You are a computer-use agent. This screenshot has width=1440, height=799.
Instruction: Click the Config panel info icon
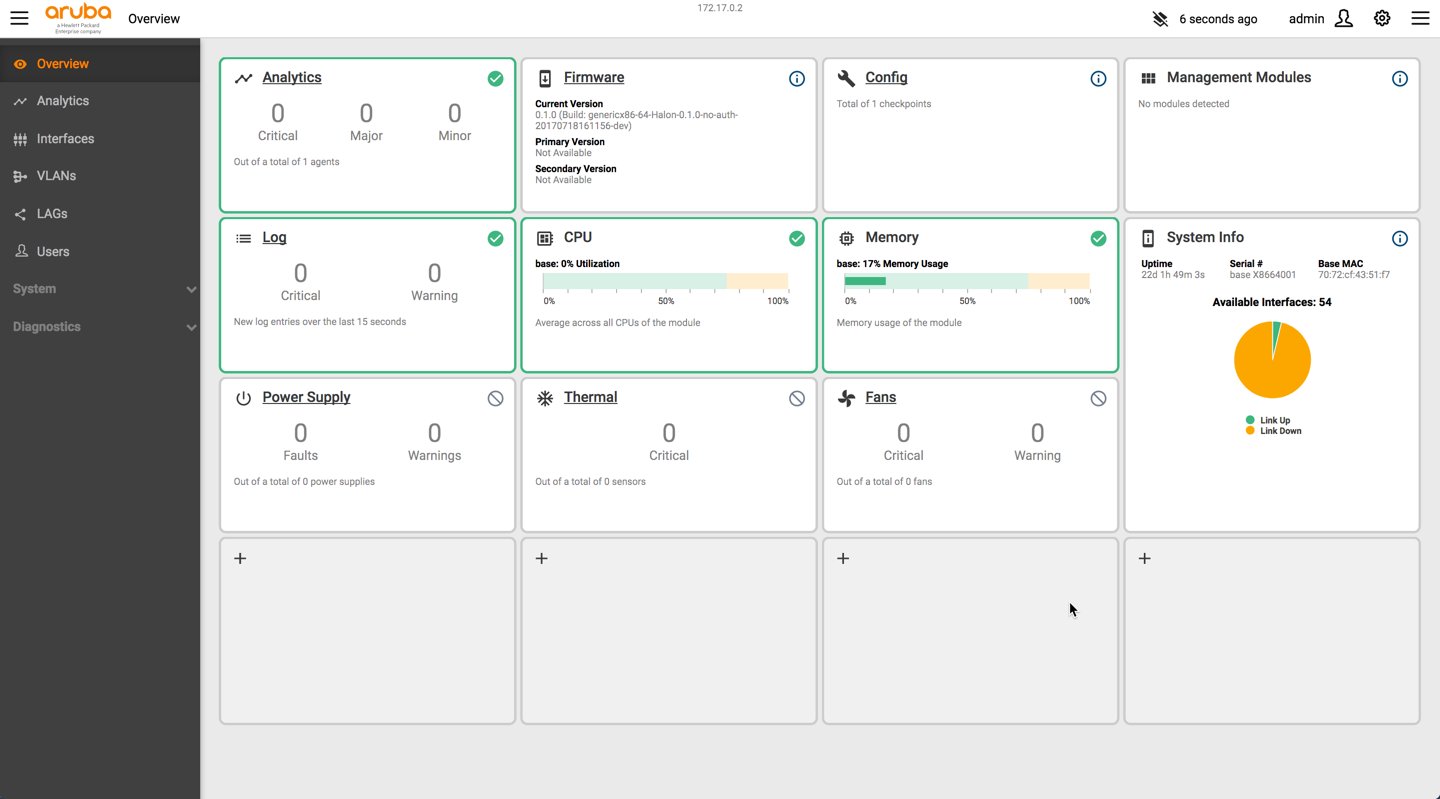tap(1098, 78)
